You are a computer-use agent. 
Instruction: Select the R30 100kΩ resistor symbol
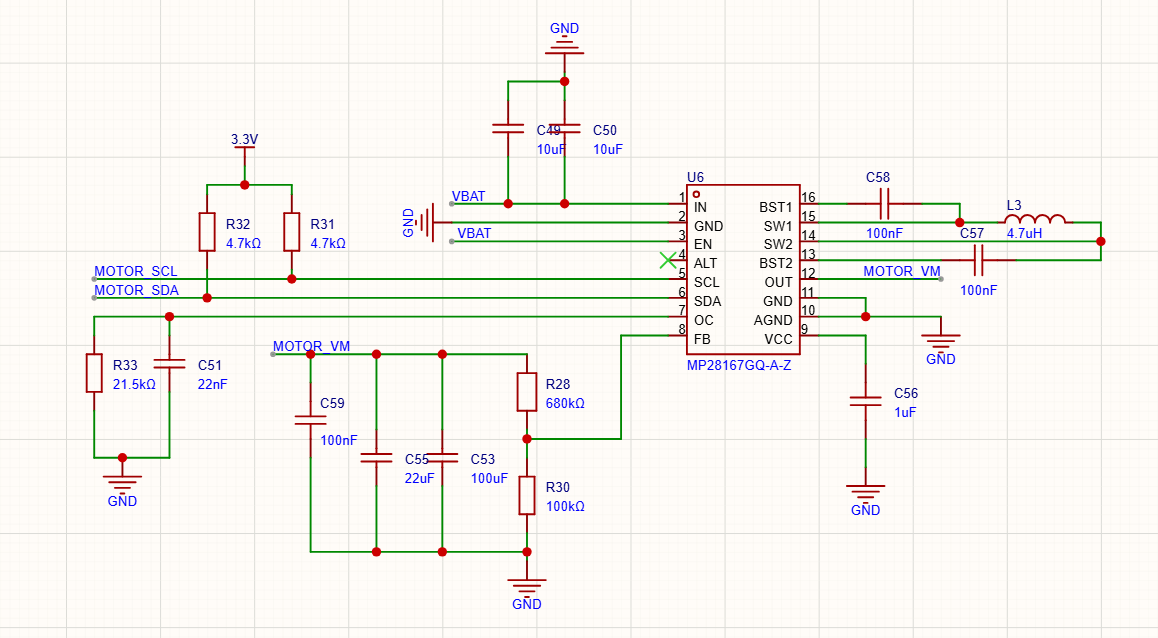527,496
